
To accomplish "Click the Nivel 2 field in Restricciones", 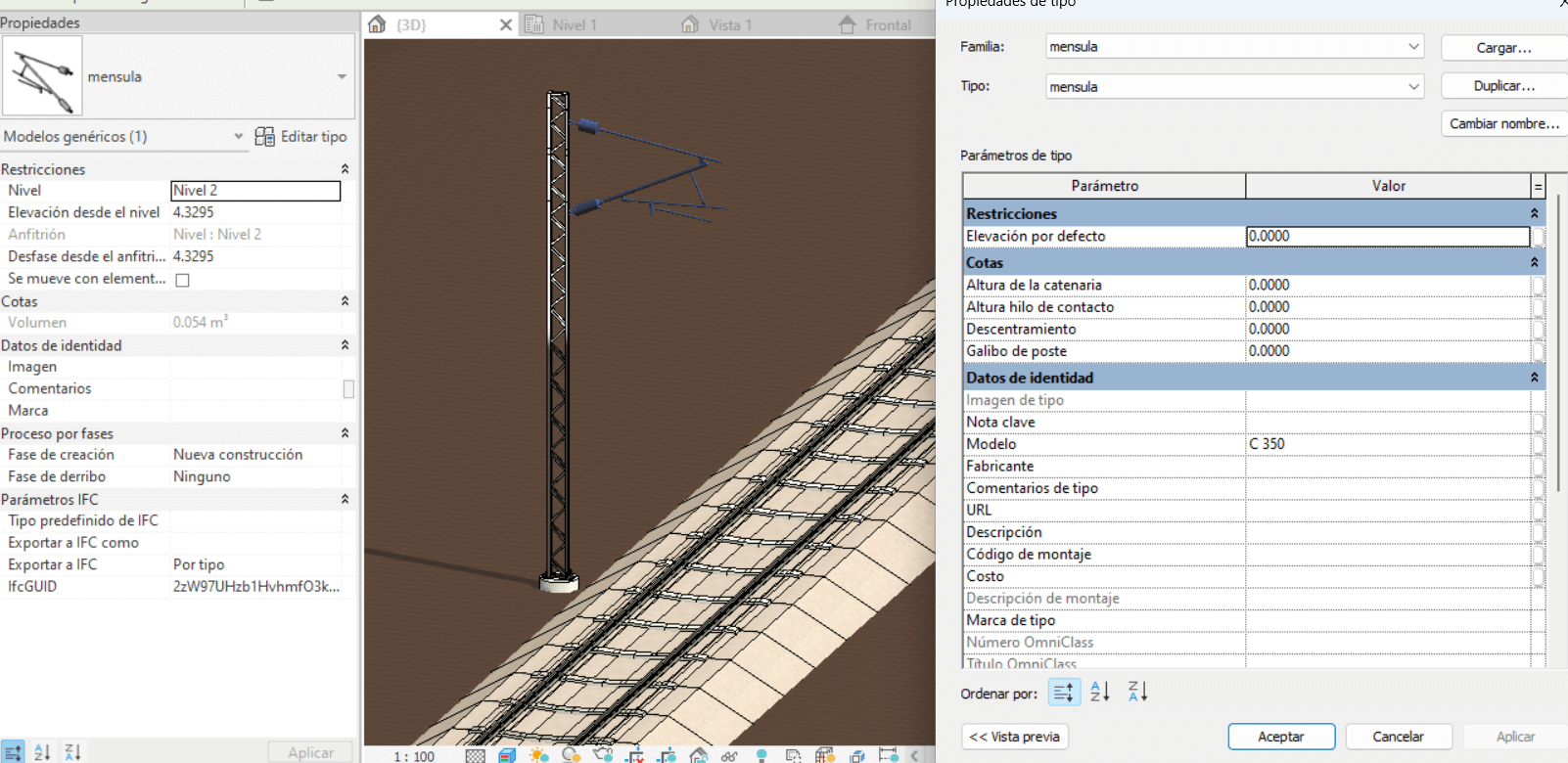I will point(255,191).
